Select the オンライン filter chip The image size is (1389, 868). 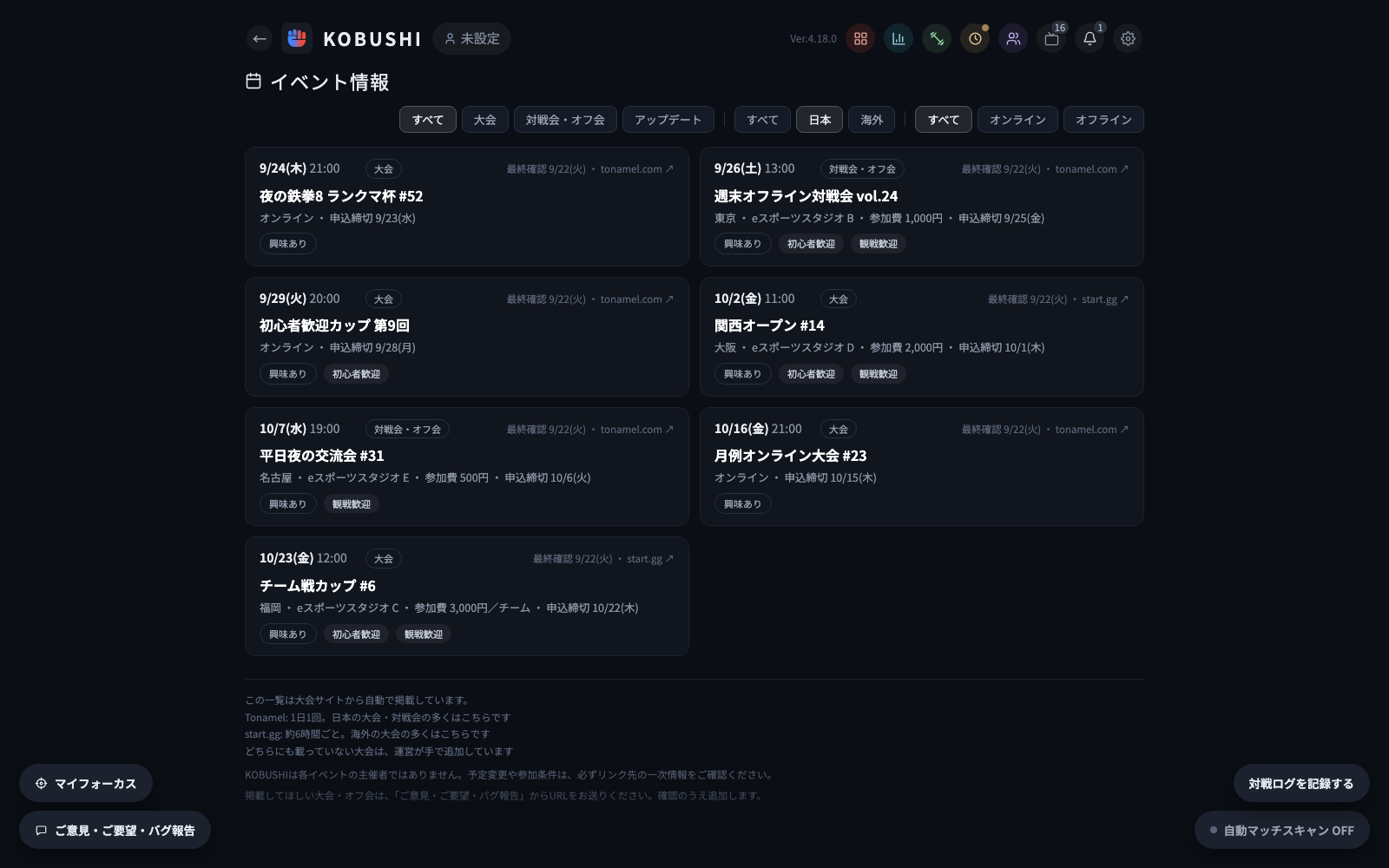click(1017, 120)
